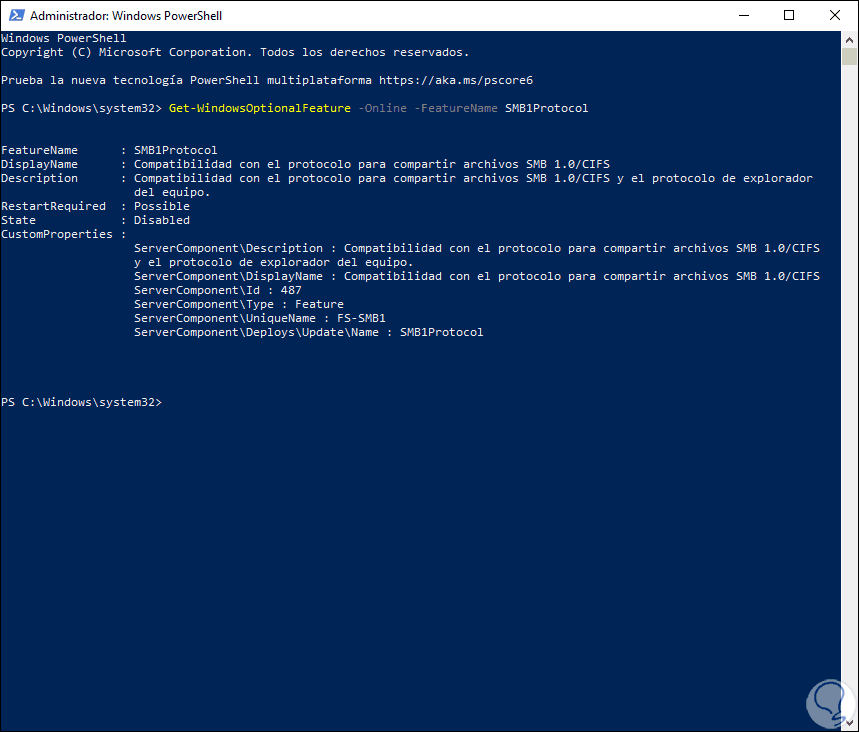The height and width of the screenshot is (732, 859).
Task: Click the scrollbar down arrow
Action: pos(850,723)
